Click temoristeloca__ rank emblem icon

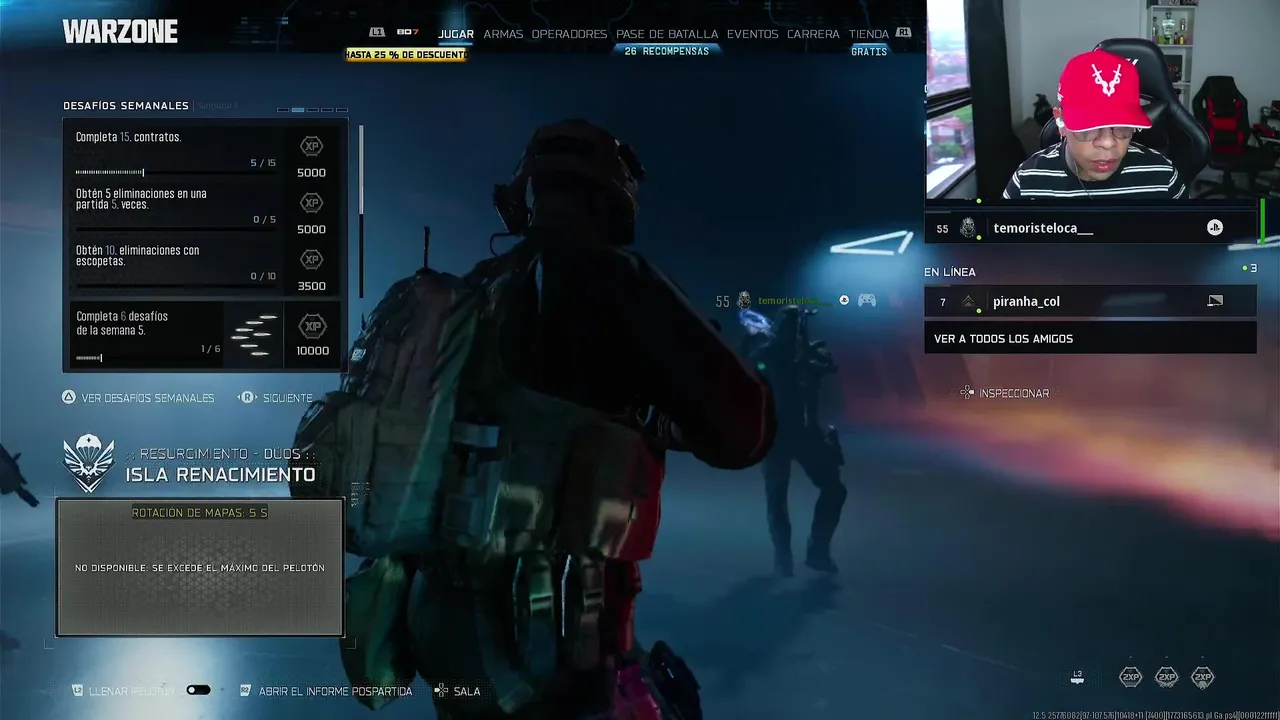click(x=968, y=228)
